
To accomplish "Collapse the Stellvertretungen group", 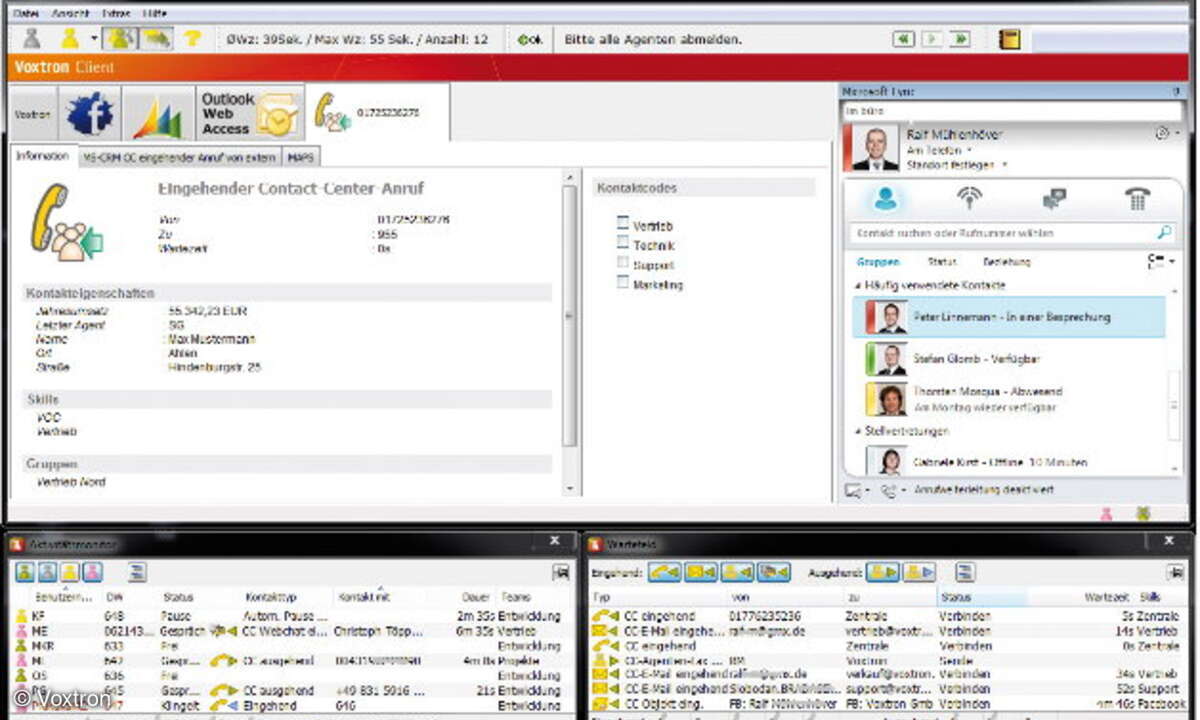I will [856, 431].
